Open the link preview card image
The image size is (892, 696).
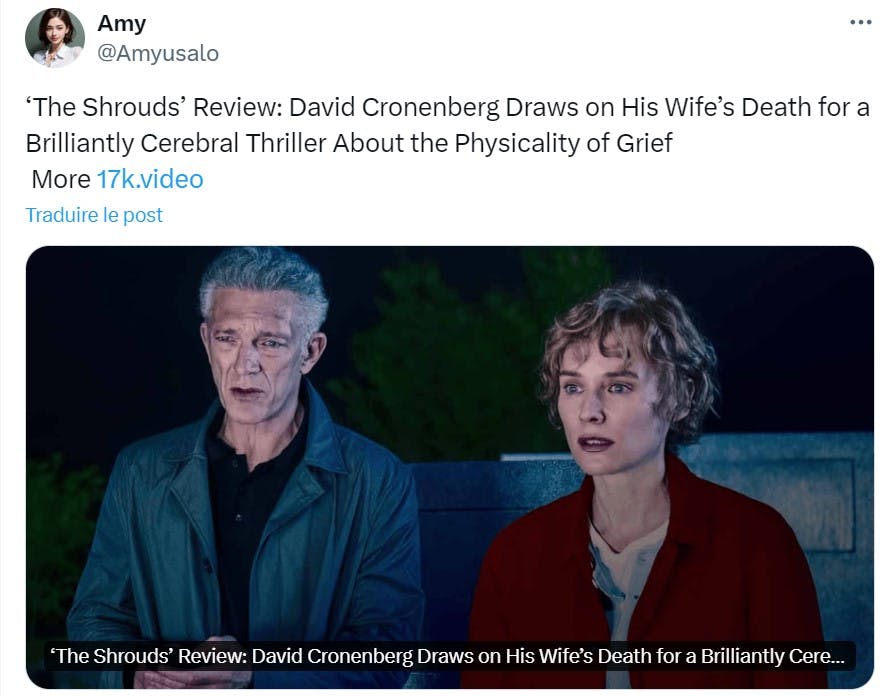(x=450, y=467)
